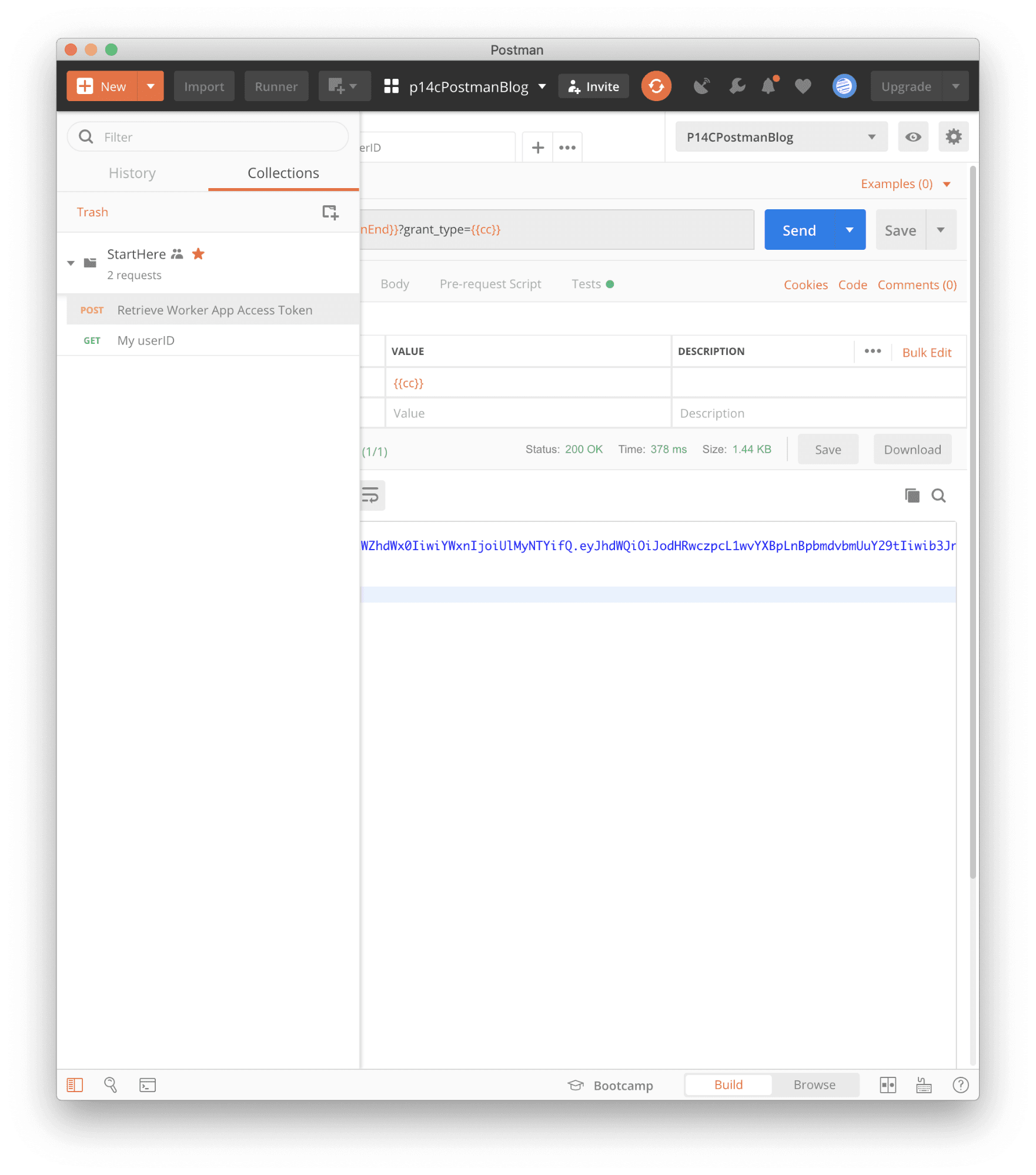Click Bulk Edit
1036x1175 pixels.
927,352
